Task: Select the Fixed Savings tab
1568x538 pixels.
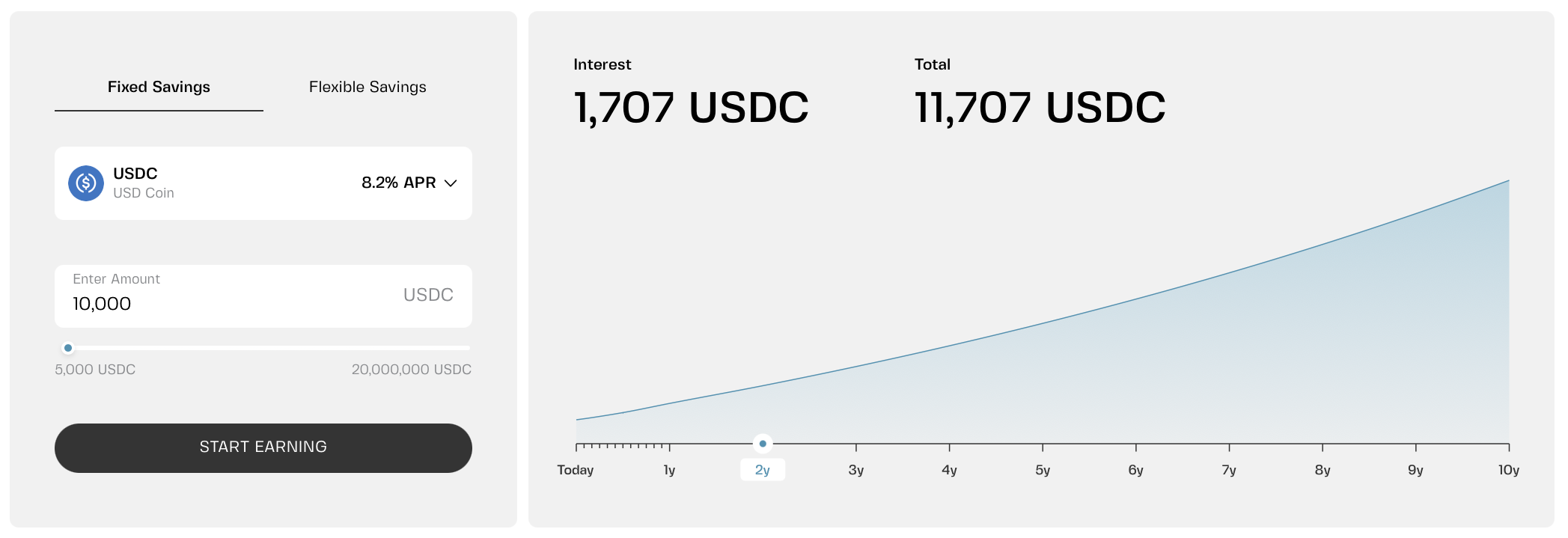Action: click(159, 87)
